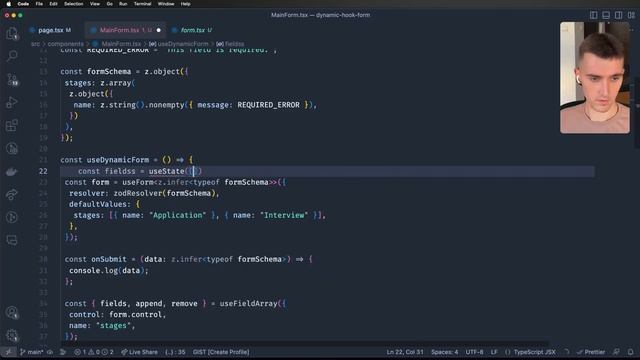This screenshot has width=640, height=360.
Task: Click the formSchema identifier on line 13
Action: [x=109, y=71]
